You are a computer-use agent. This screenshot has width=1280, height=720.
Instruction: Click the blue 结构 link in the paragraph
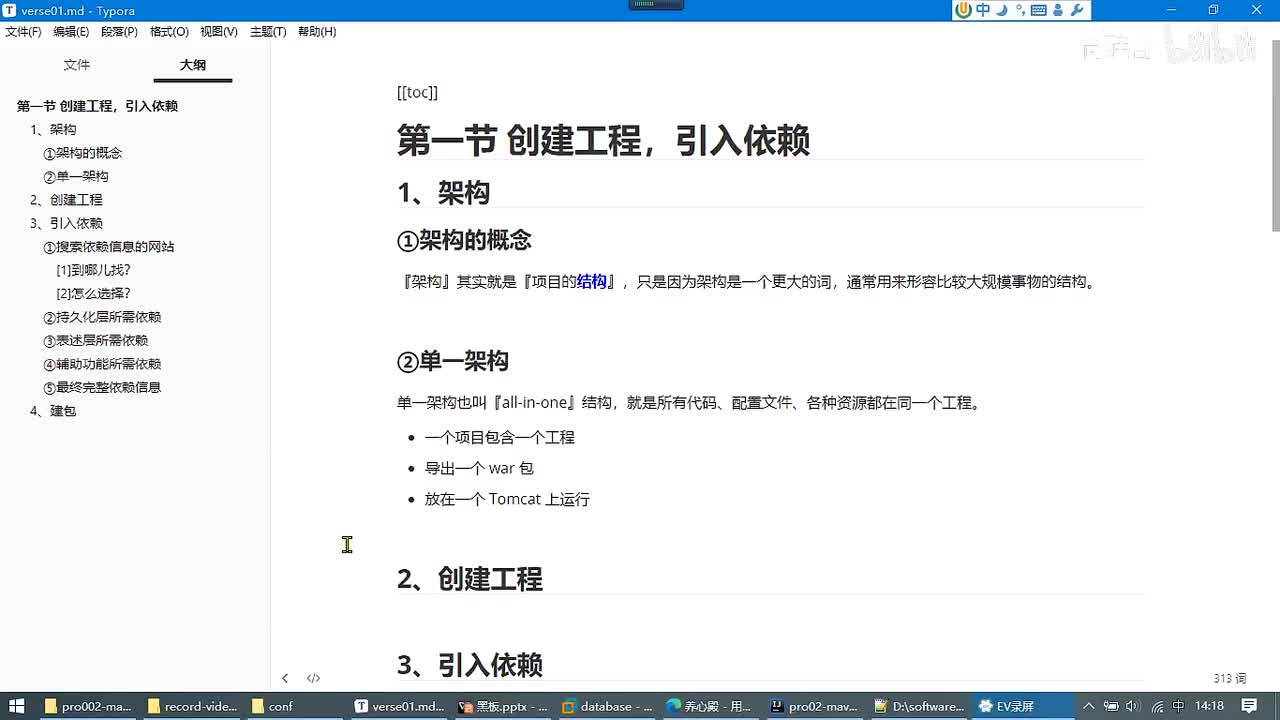click(x=592, y=282)
